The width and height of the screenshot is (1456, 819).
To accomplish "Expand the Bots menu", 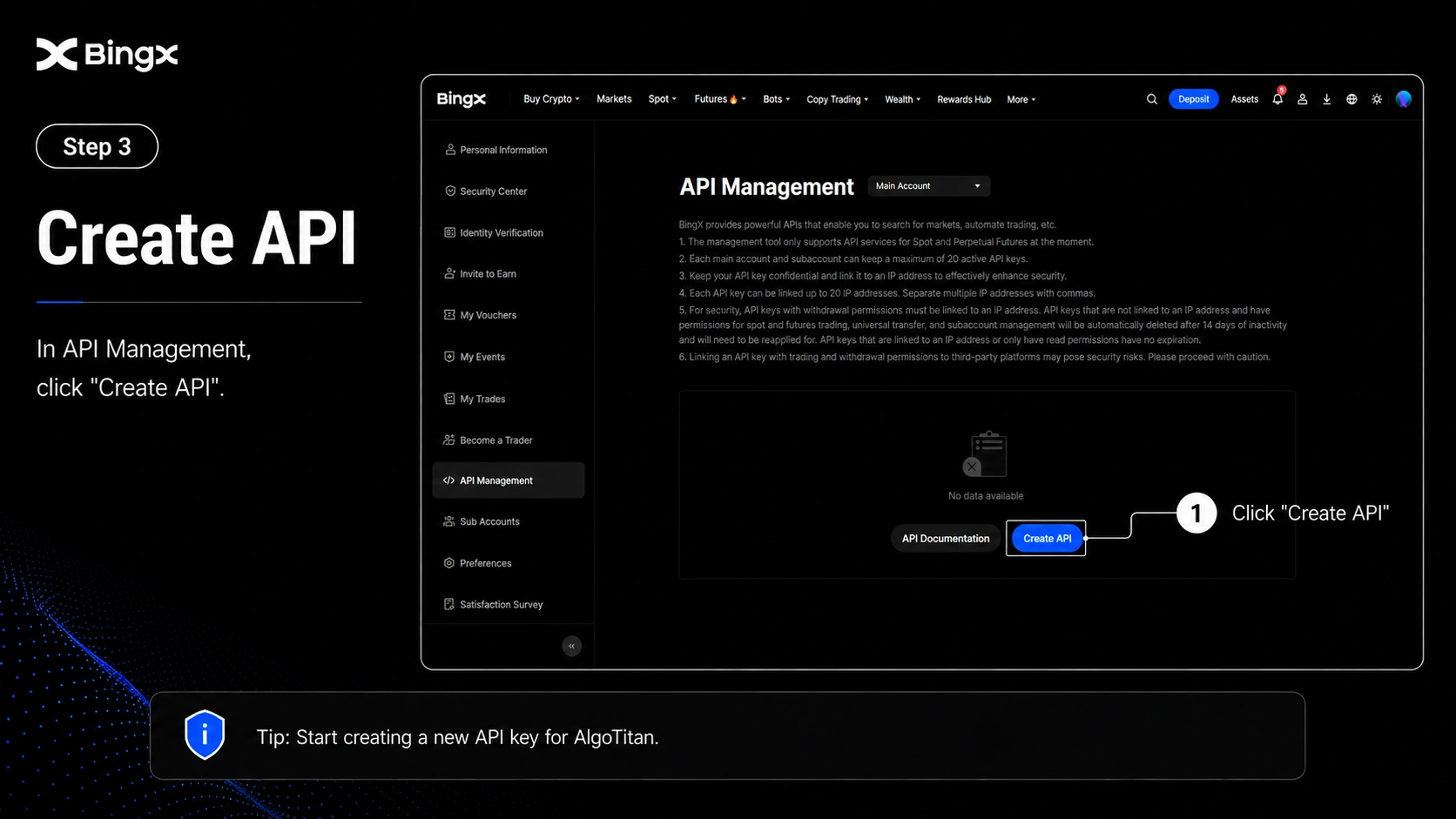I will click(x=776, y=99).
